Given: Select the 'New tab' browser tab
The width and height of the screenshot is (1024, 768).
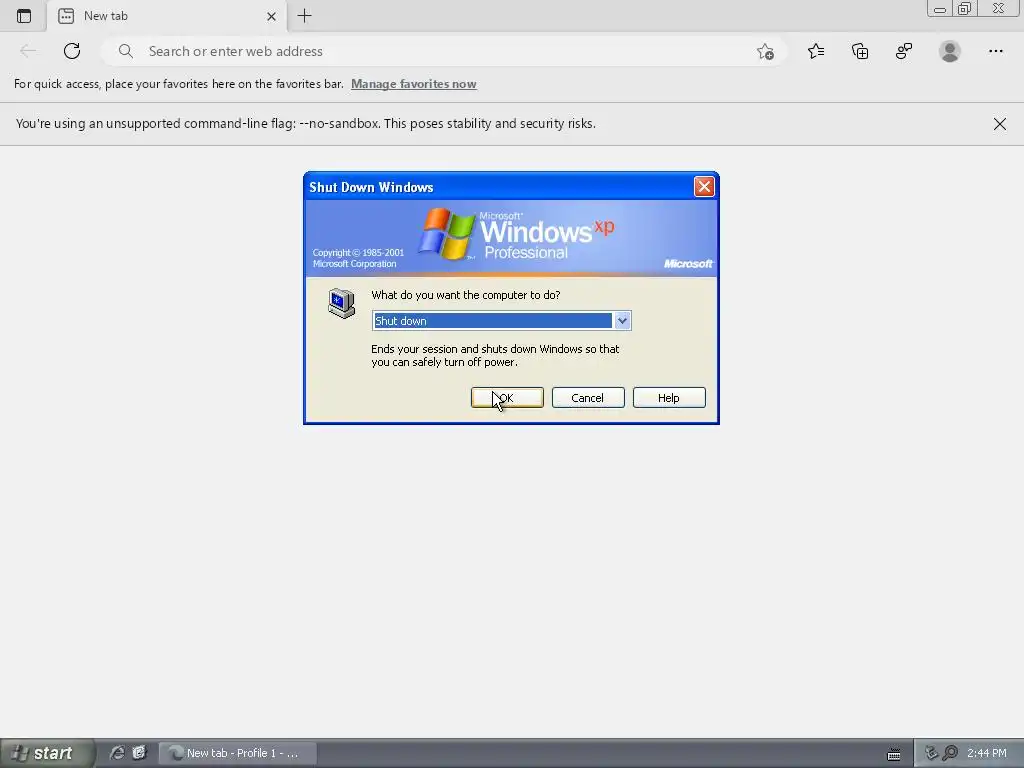Looking at the screenshot, I should [167, 16].
